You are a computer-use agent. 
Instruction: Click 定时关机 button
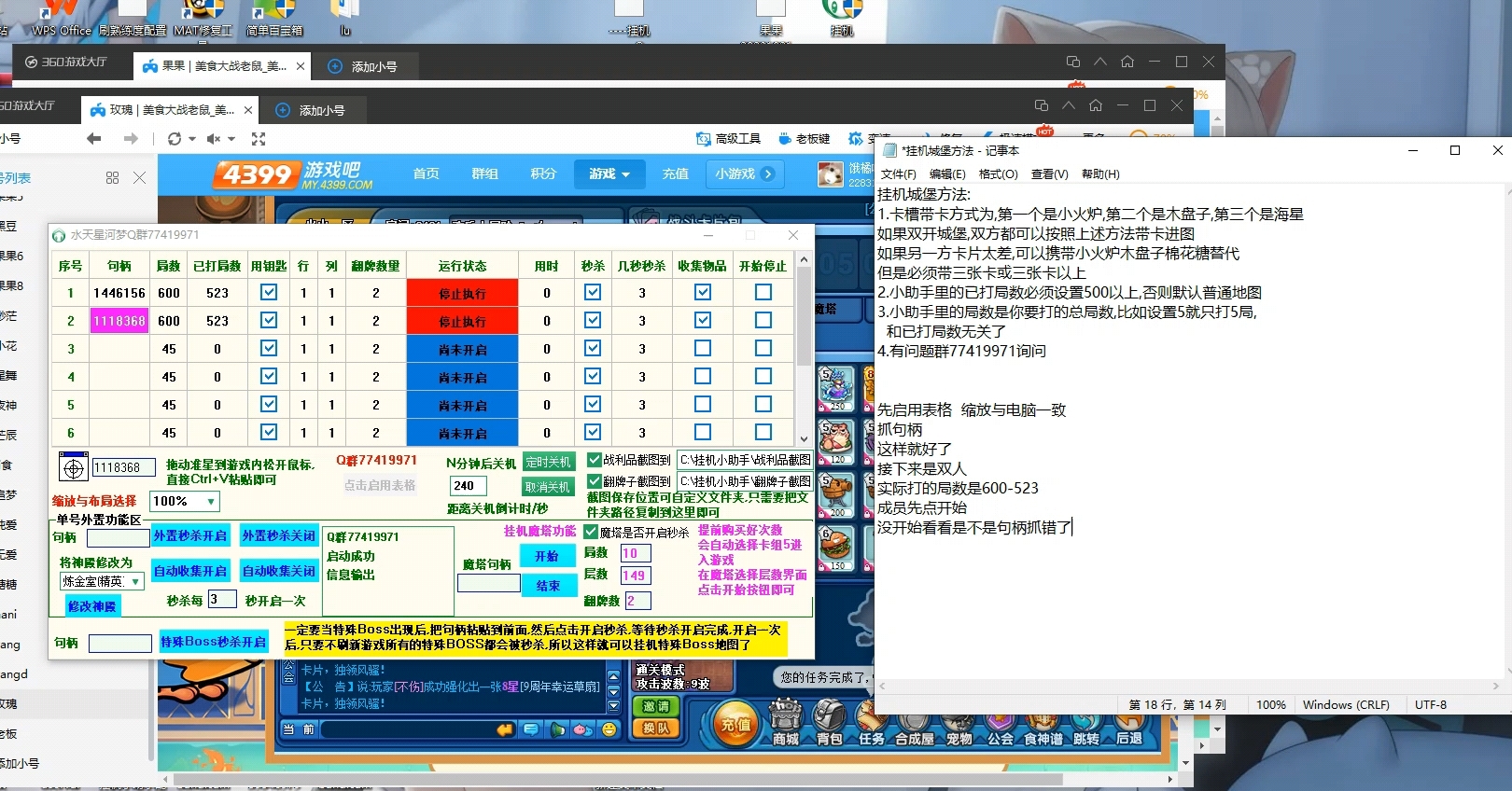point(548,462)
